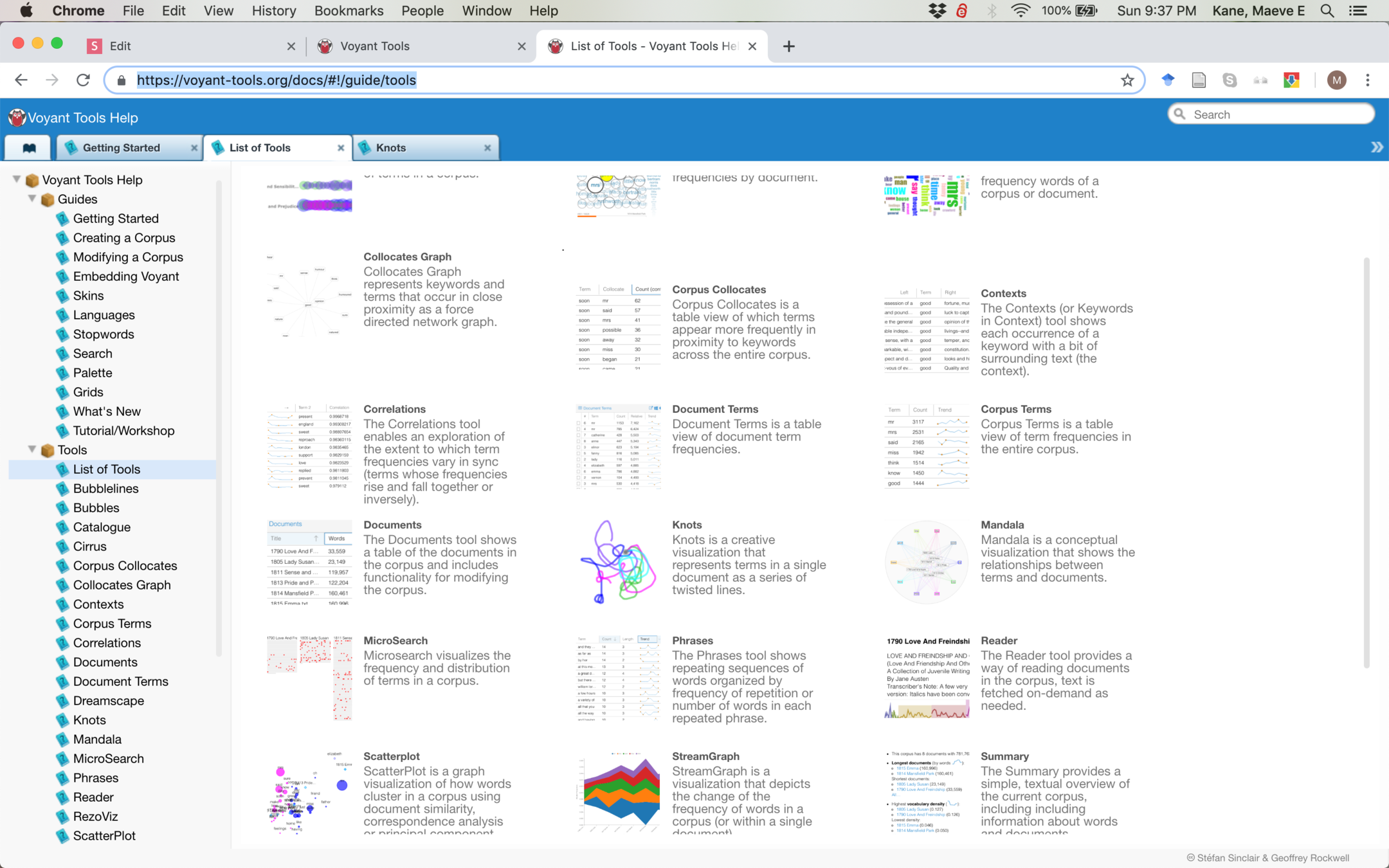Open the Chrome three-dot menu
Viewport: 1389px width, 868px height.
pos(1367,80)
